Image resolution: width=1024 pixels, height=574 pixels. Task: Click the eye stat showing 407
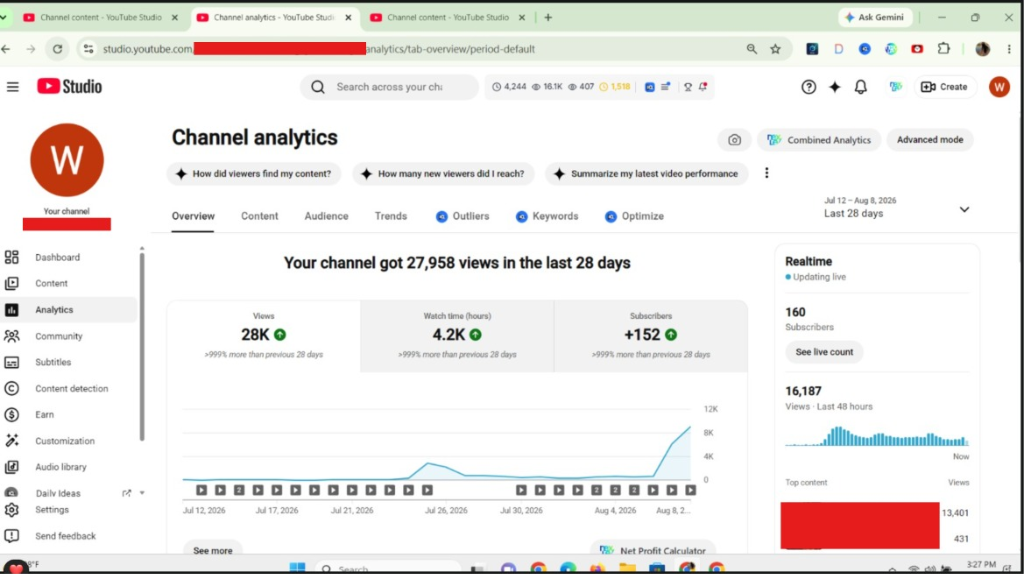[581, 87]
